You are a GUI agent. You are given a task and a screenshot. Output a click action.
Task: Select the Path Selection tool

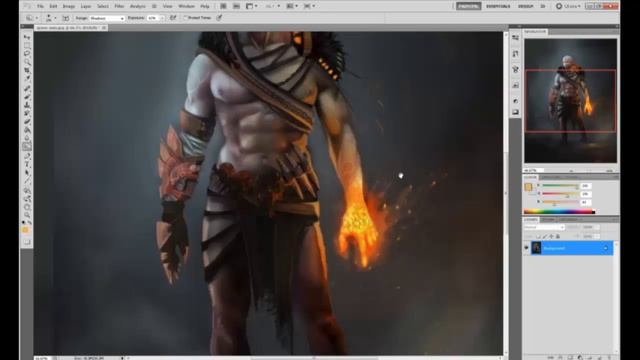tap(27, 173)
